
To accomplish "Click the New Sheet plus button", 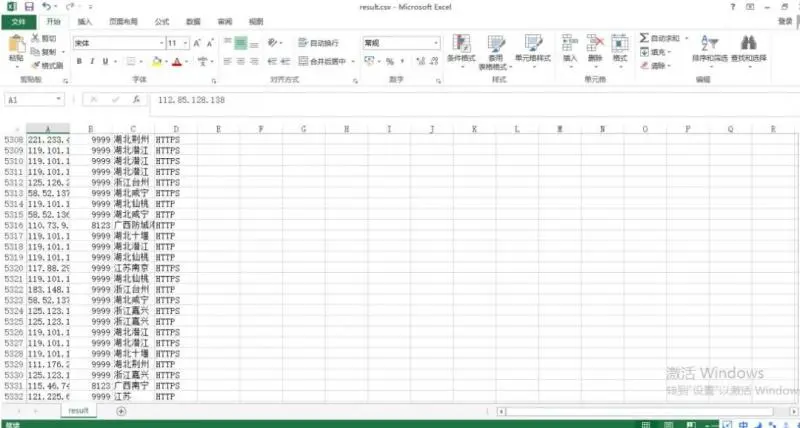I will pos(121,411).
